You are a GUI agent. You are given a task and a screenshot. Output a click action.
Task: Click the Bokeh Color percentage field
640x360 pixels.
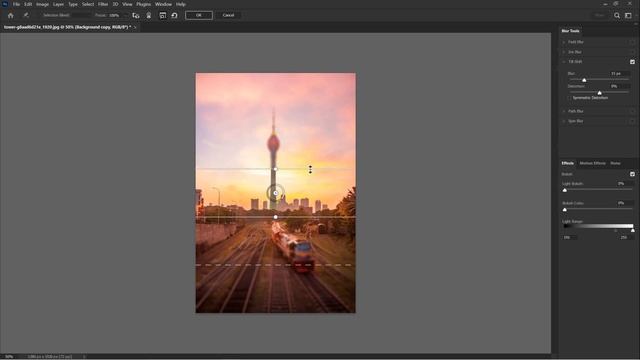point(624,203)
